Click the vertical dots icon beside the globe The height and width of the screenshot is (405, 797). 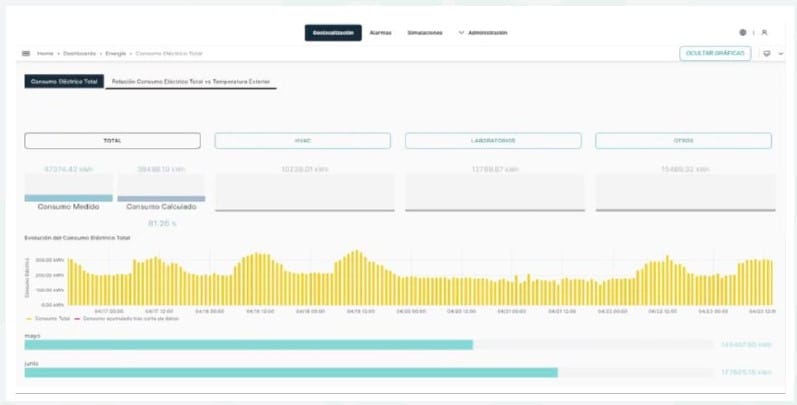tap(753, 33)
